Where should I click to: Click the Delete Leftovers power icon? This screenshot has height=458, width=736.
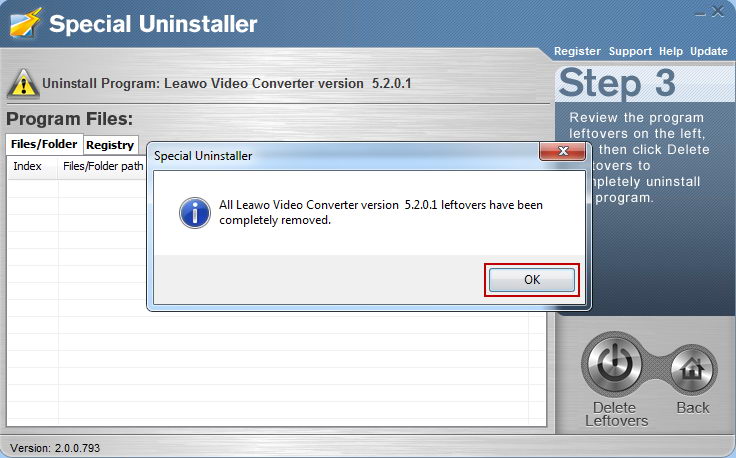pos(613,364)
